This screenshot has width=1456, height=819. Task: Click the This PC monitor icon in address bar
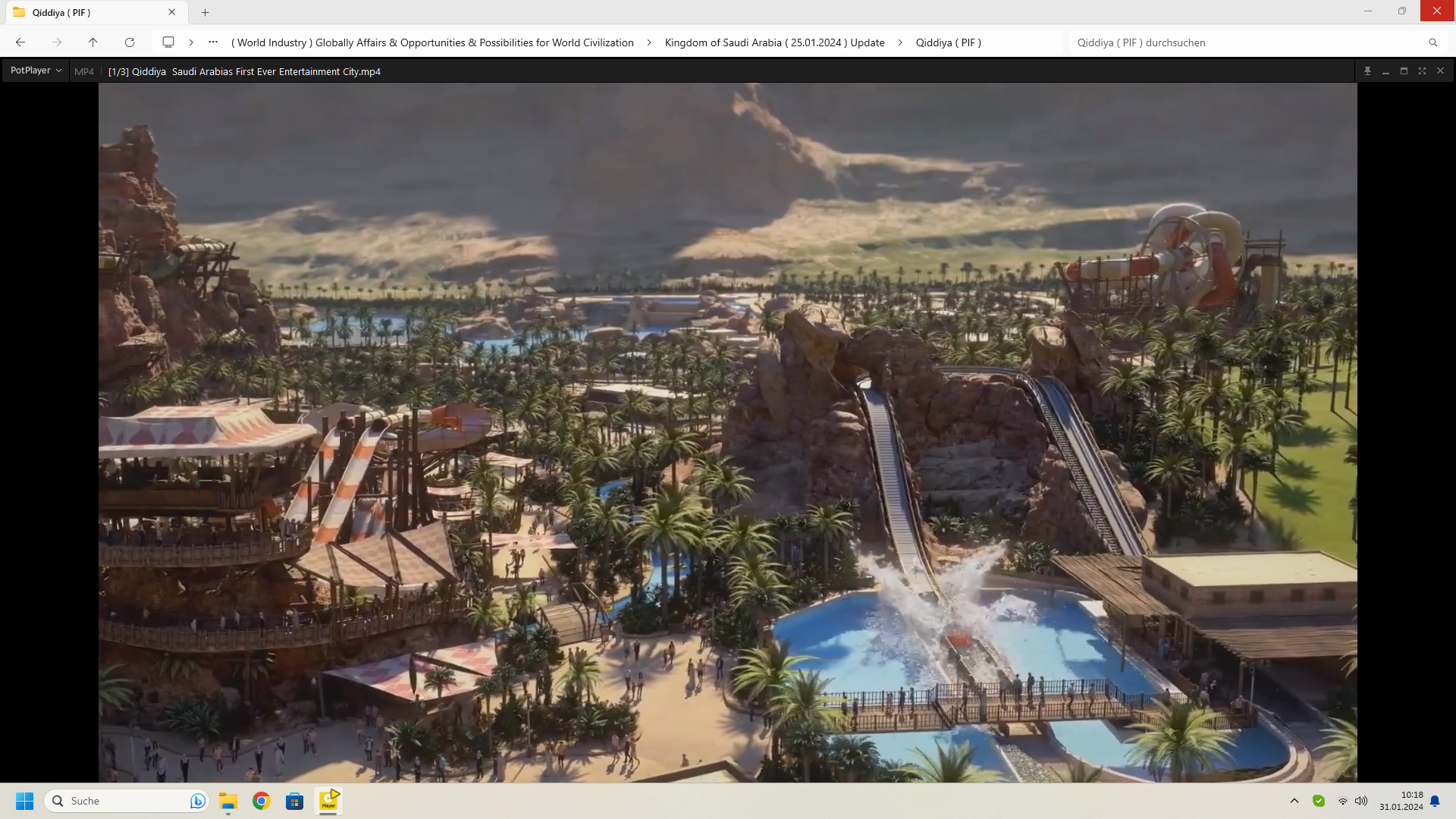[168, 42]
